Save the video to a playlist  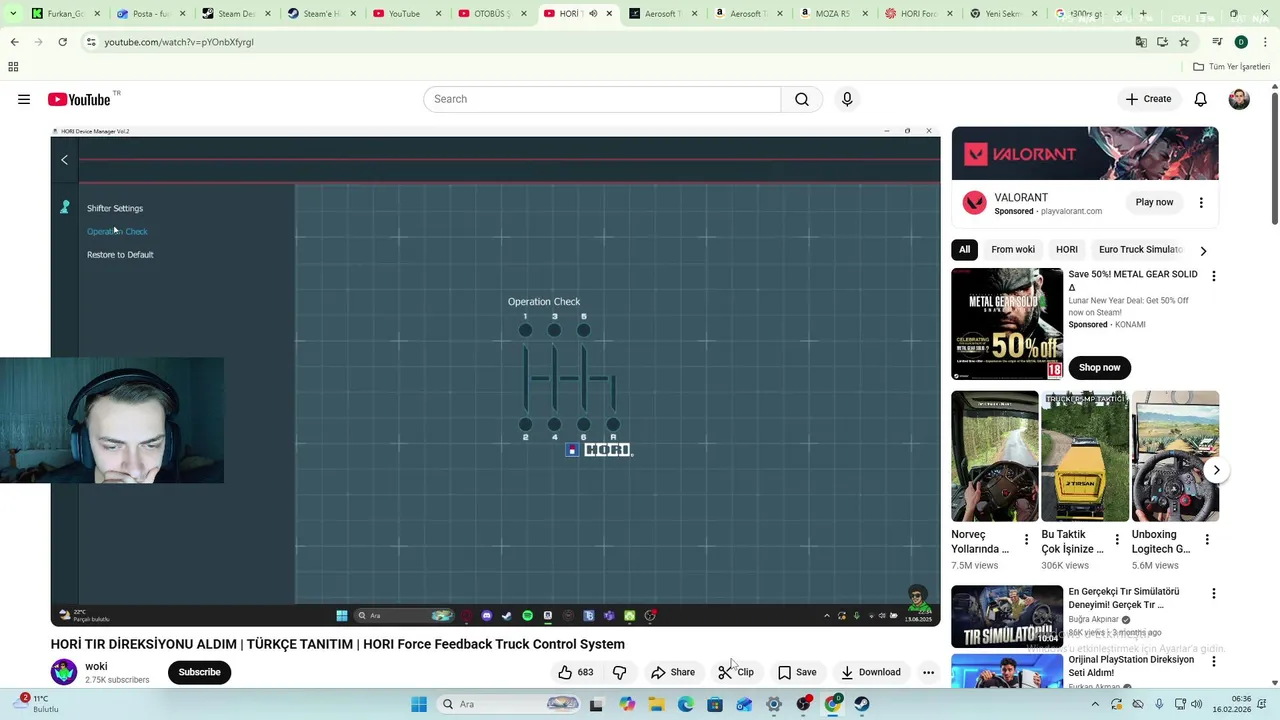797,672
